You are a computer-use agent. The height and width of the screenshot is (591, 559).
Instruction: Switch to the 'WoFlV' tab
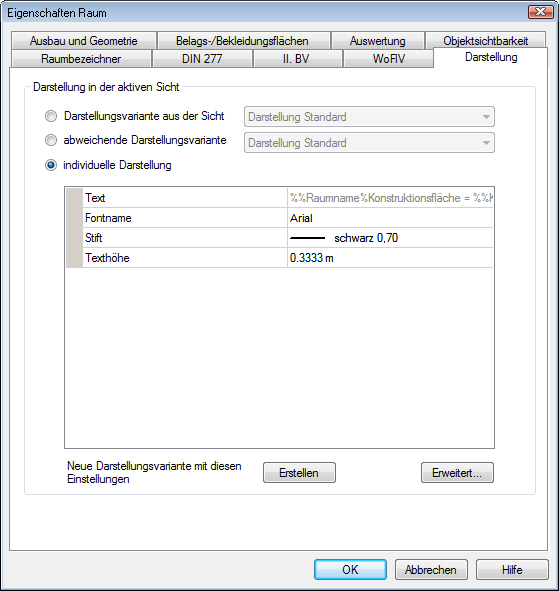[x=388, y=59]
